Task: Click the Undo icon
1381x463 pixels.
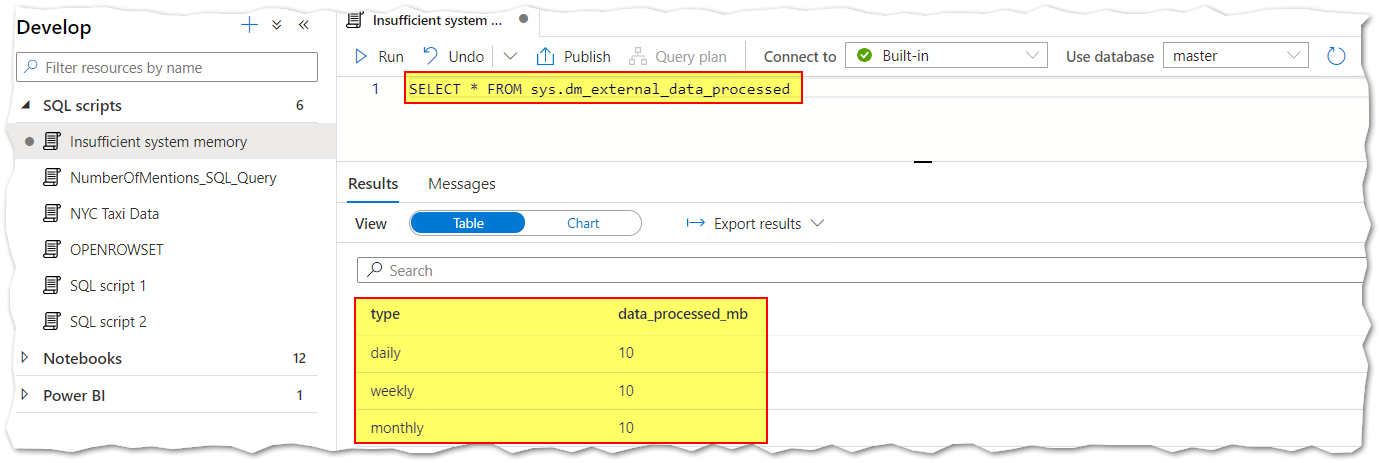Action: pos(431,56)
